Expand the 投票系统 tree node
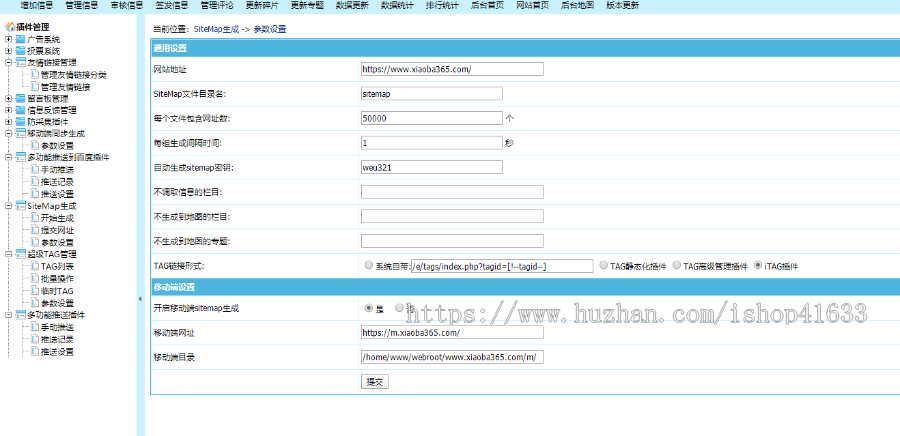Viewport: 900px width, 436px height. (9, 51)
